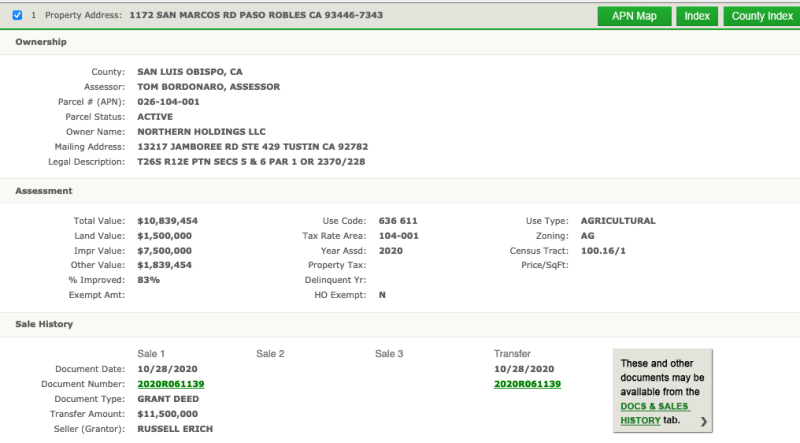This screenshot has height=443, width=800.
Task: Select total value $10,839,454
Action: [x=167, y=221]
